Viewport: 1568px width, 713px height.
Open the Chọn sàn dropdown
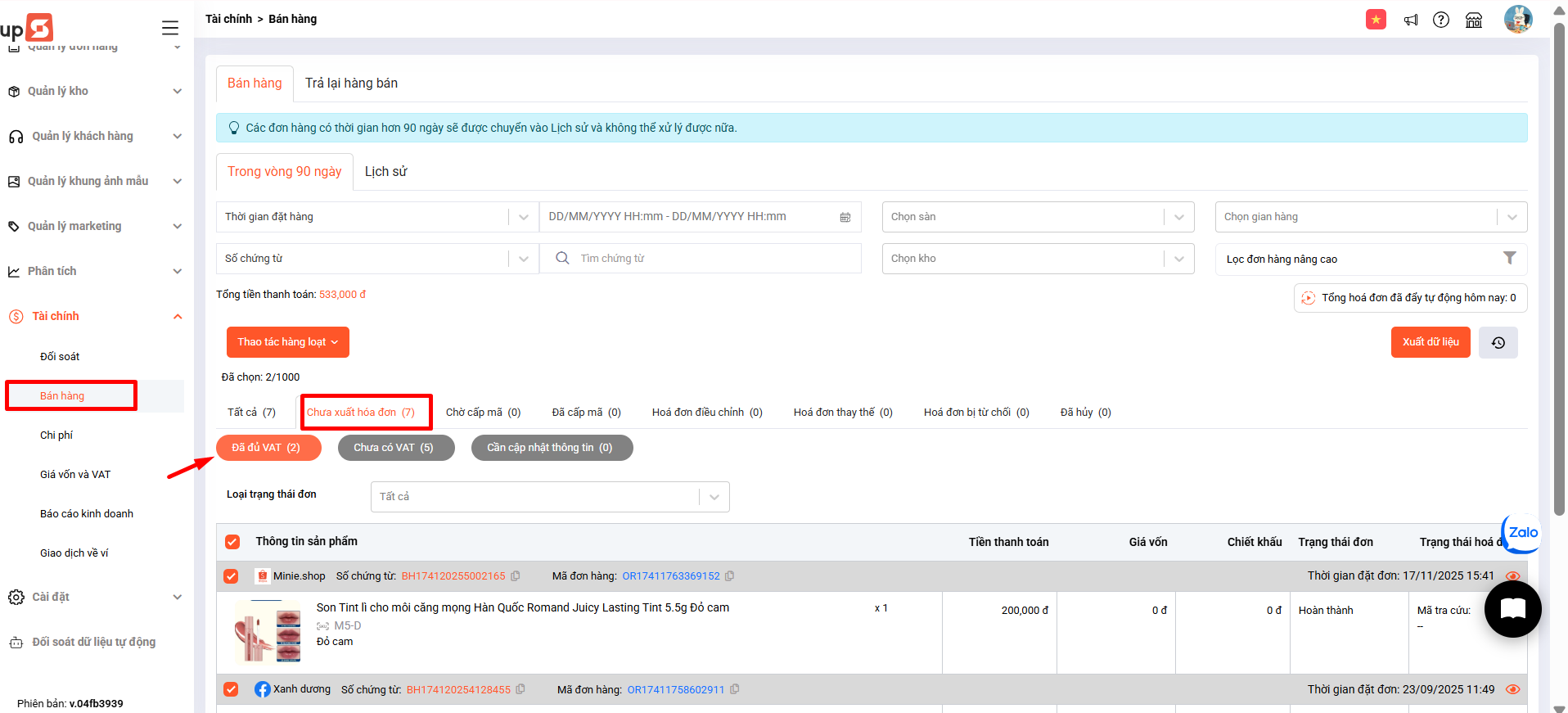(1038, 217)
